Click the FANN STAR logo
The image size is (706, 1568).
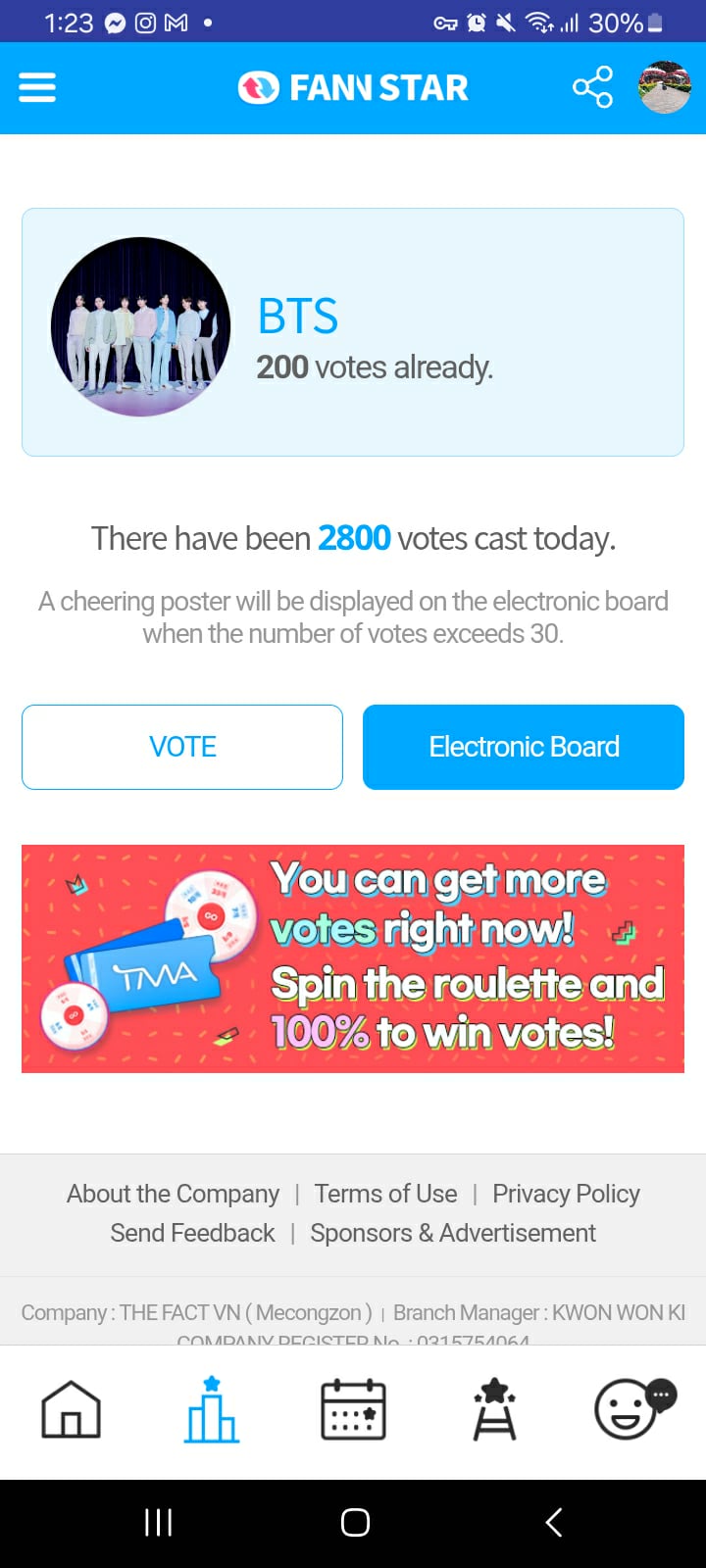[353, 88]
